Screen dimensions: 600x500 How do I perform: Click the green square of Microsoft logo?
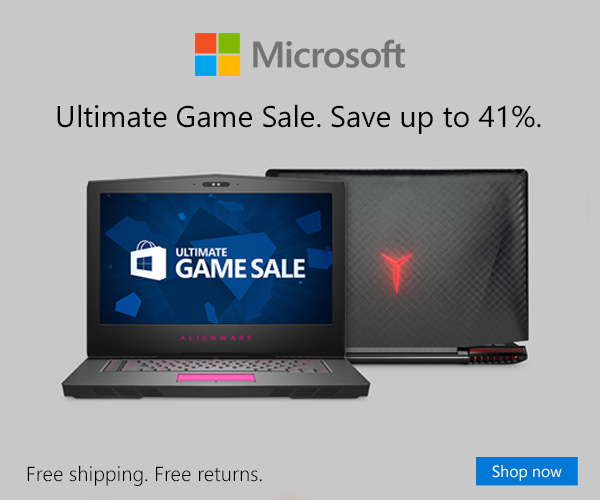229,43
